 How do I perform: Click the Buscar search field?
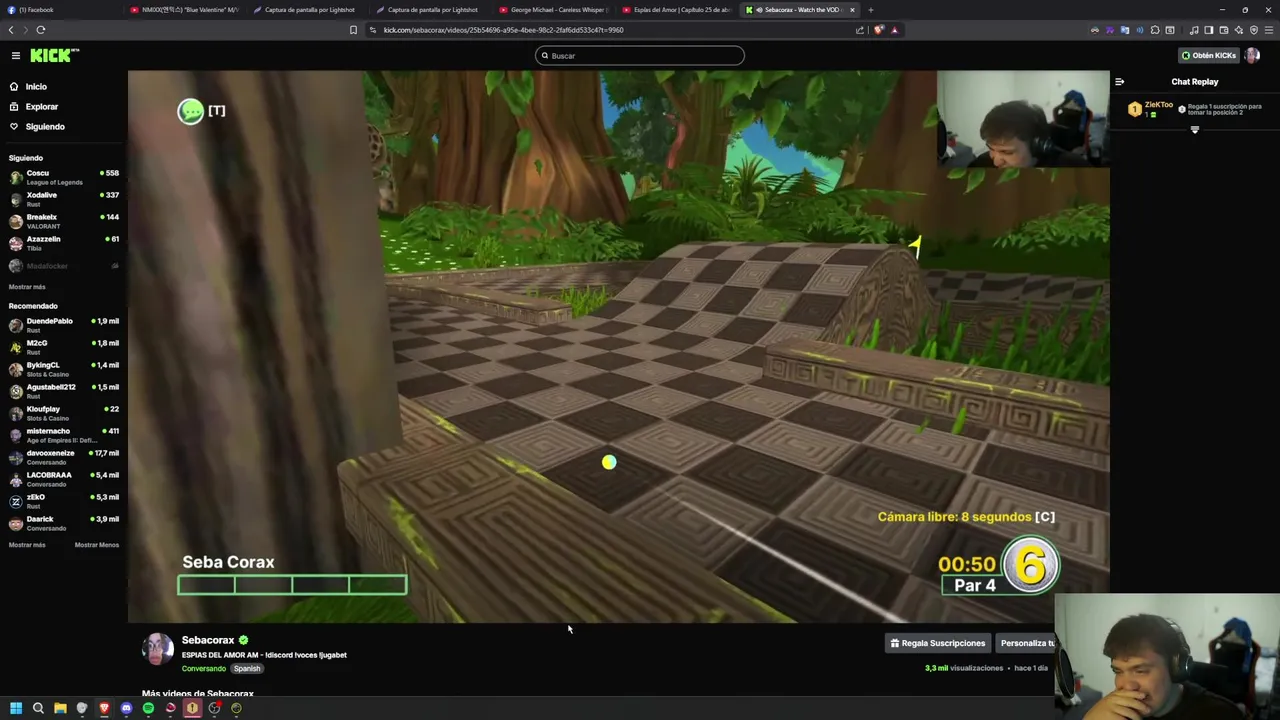pos(640,56)
